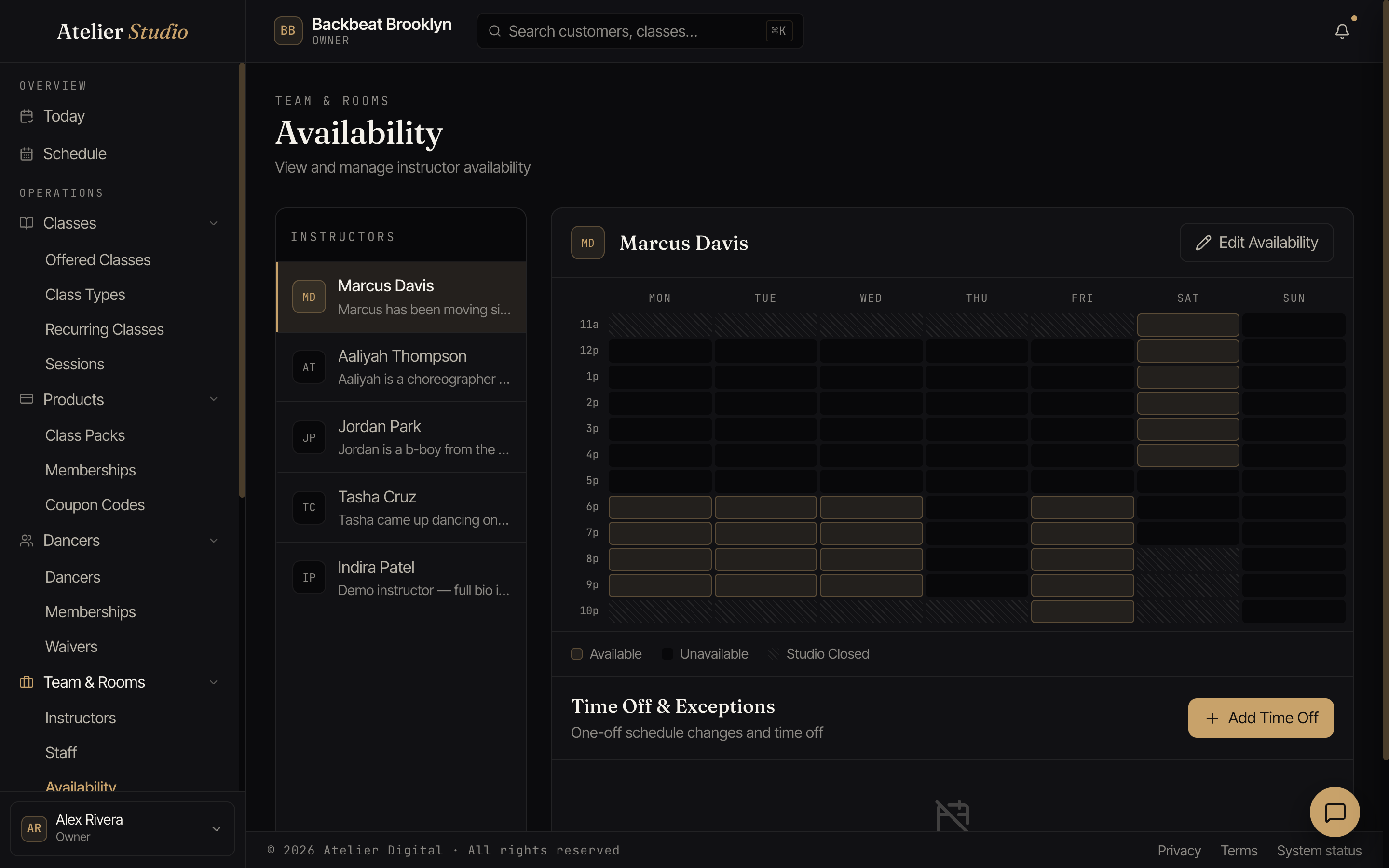Click the crossed-out calendar empty-state icon
Viewport: 1389px width, 868px height.
tap(953, 816)
